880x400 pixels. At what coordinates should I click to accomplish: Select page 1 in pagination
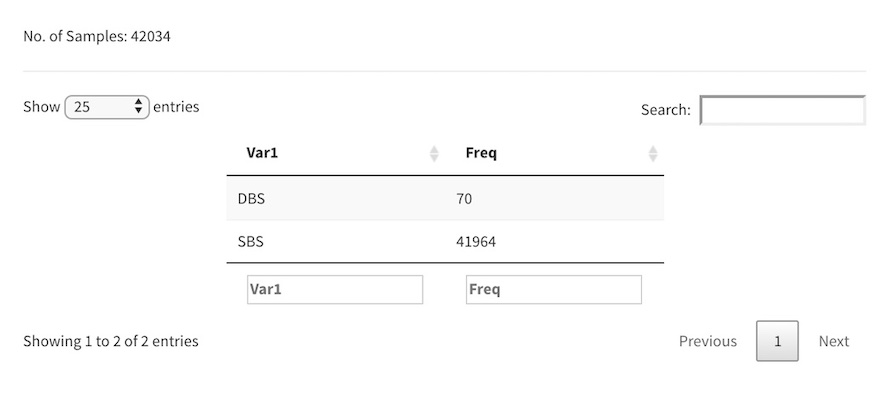pyautogui.click(x=777, y=341)
